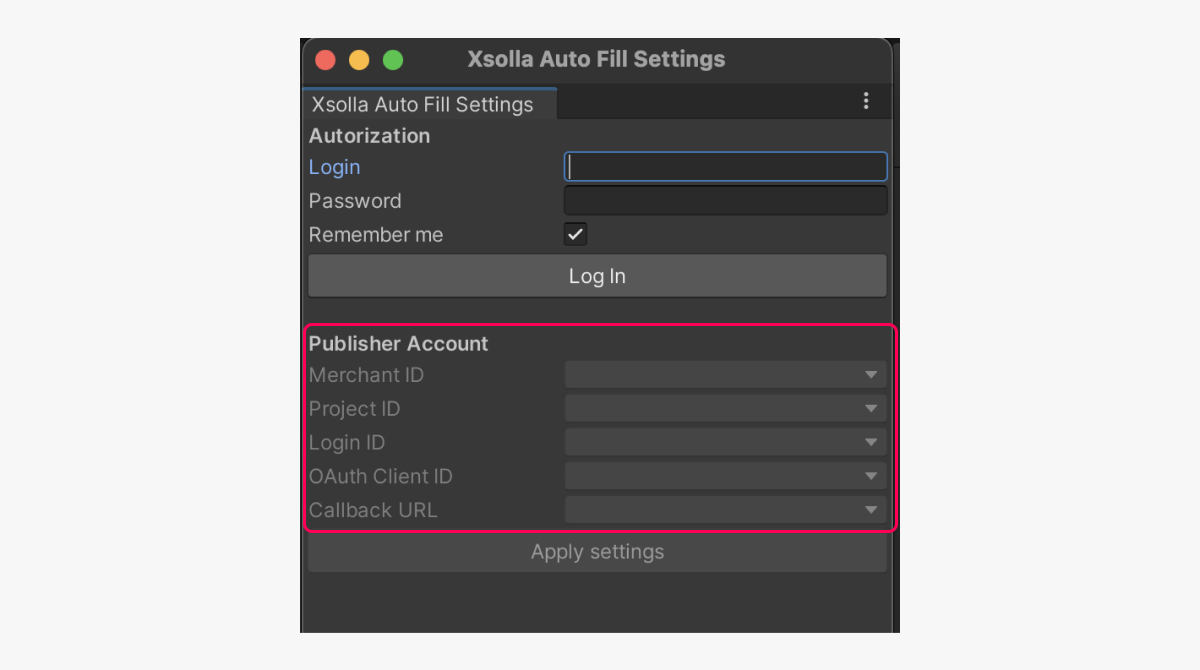Click the Remember me label
The height and width of the screenshot is (670, 1200).
click(x=376, y=235)
